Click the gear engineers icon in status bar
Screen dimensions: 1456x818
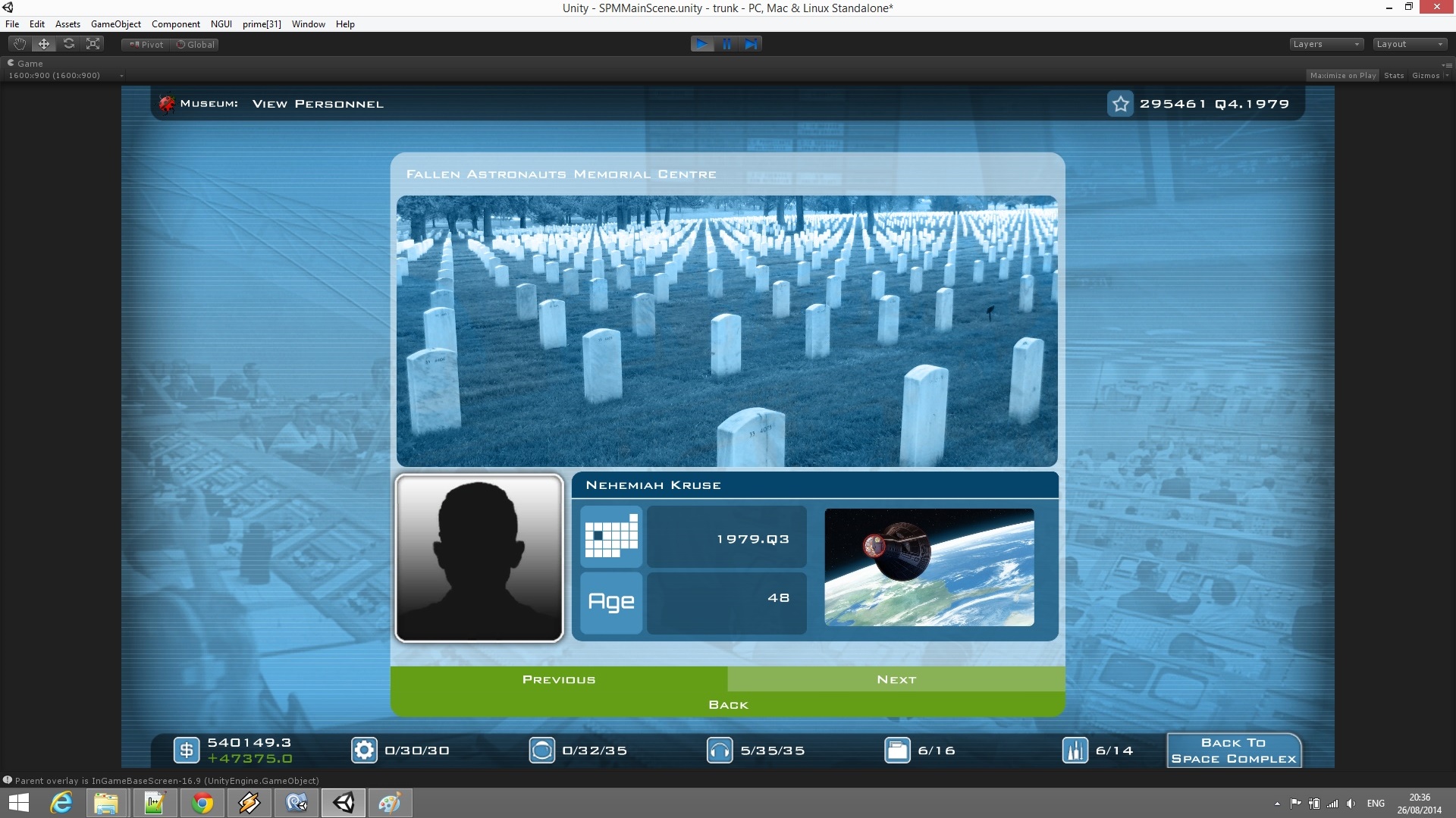pyautogui.click(x=364, y=751)
